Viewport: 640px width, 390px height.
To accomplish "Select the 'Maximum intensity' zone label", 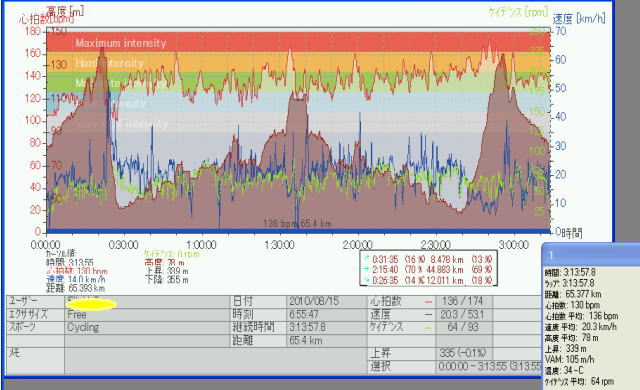I will tap(121, 43).
